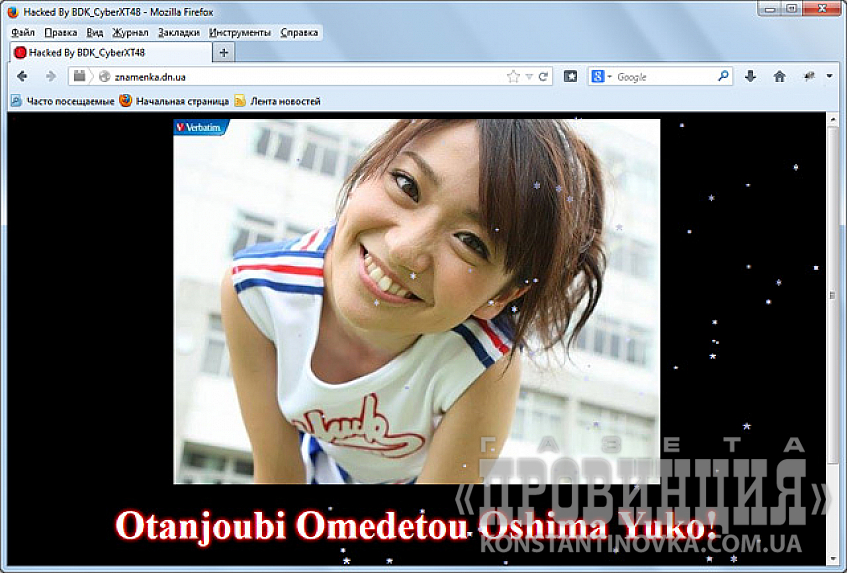Click the Forward navigation arrow
The width and height of the screenshot is (847, 573).
50,76
